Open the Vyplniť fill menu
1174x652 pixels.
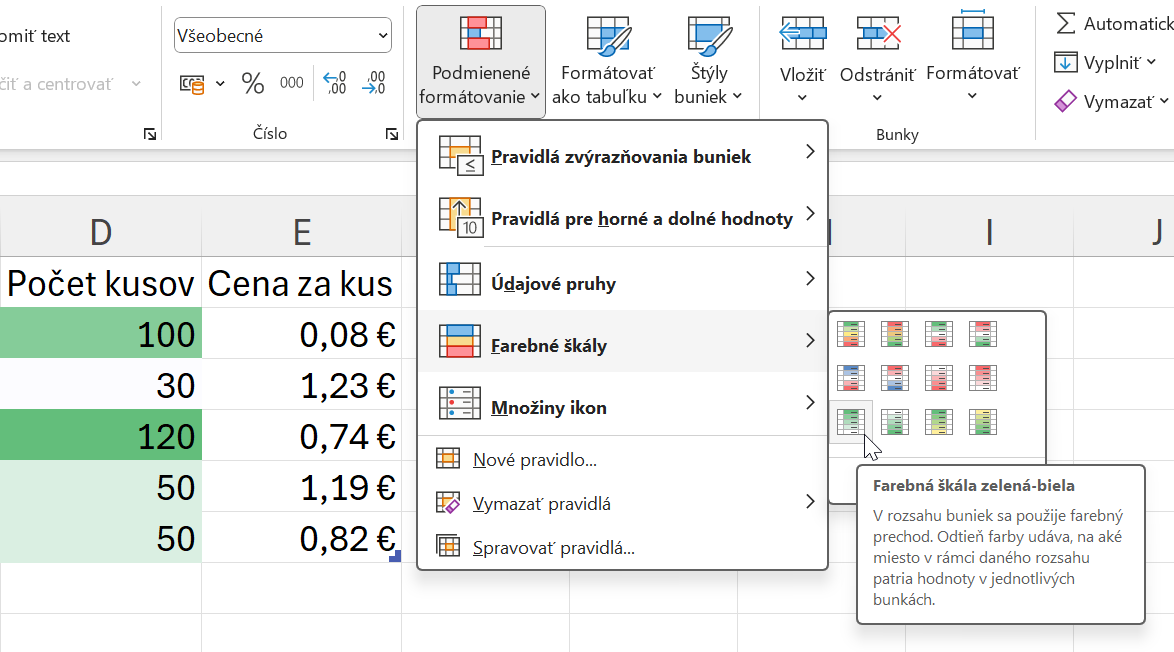tap(1106, 62)
